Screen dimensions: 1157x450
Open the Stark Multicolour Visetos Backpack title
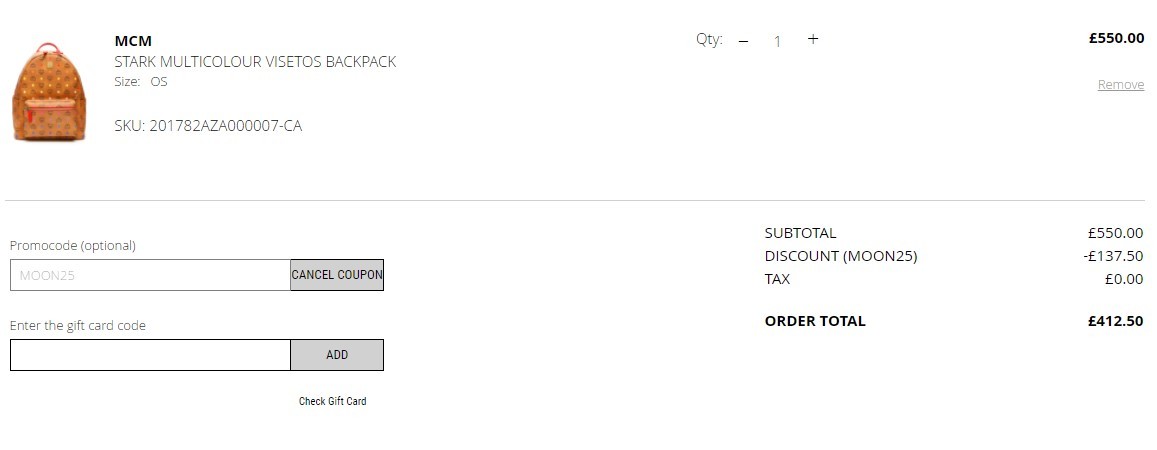[x=255, y=62]
